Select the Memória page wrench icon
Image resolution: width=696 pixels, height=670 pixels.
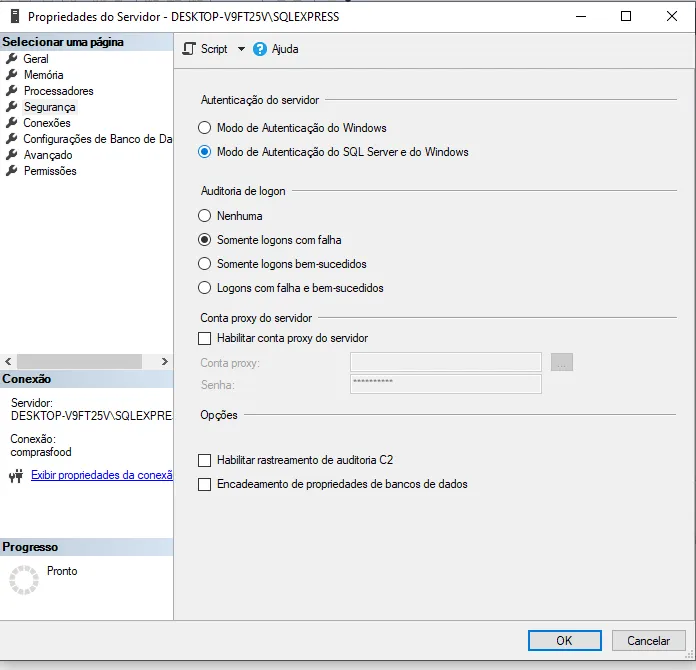click(12, 75)
